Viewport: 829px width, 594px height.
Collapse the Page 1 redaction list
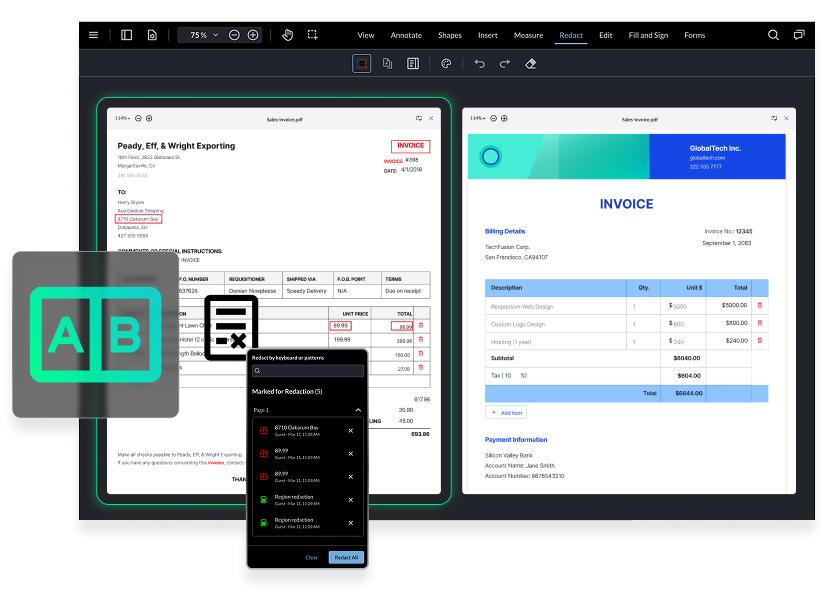coord(358,410)
